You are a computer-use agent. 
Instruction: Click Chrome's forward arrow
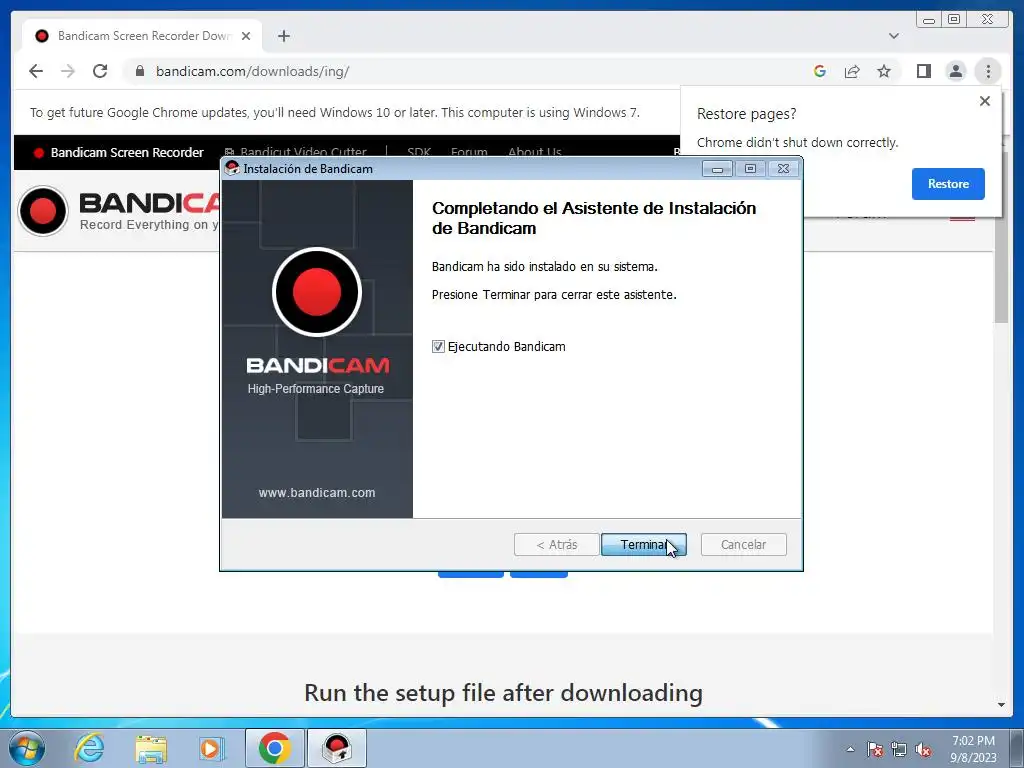click(x=68, y=71)
